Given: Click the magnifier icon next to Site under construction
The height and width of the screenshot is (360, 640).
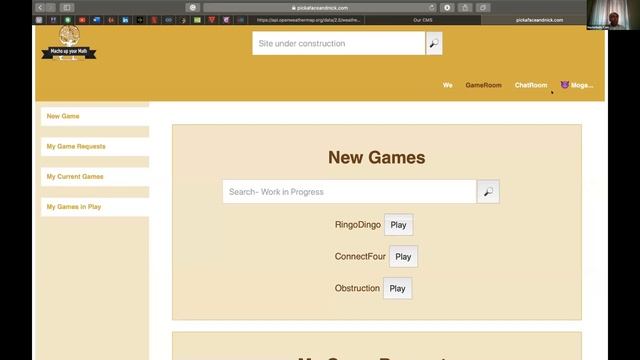Looking at the screenshot, I should point(434,43).
